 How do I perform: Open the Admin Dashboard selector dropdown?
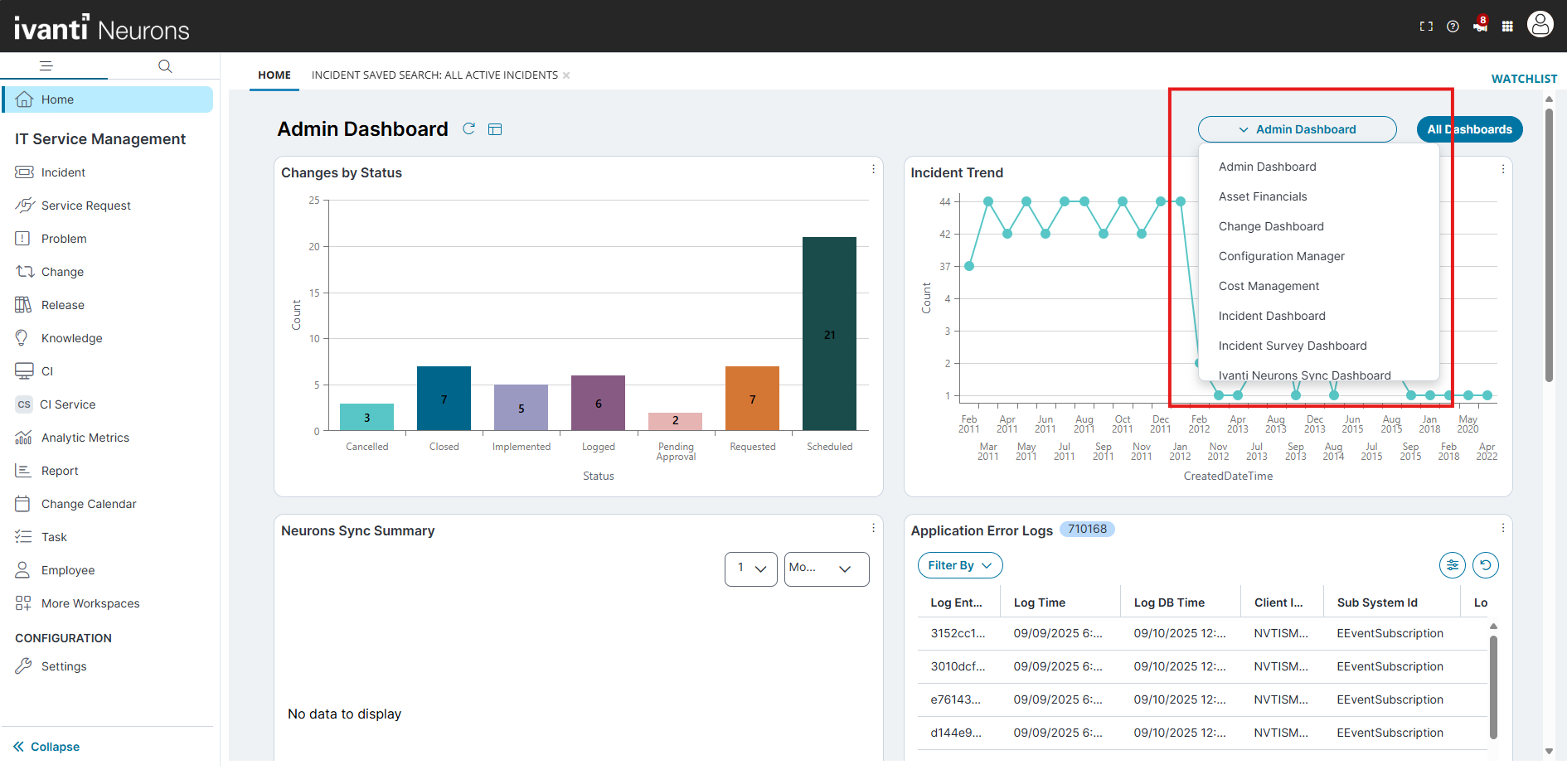tap(1297, 129)
